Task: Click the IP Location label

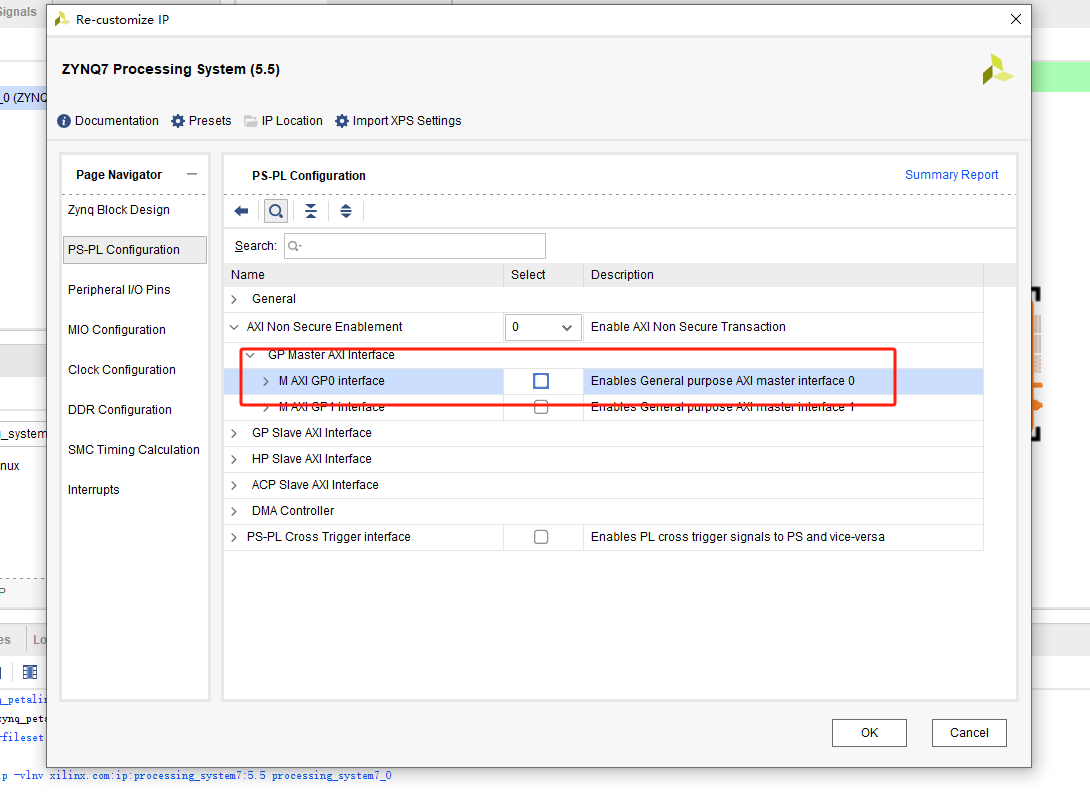Action: click(292, 121)
